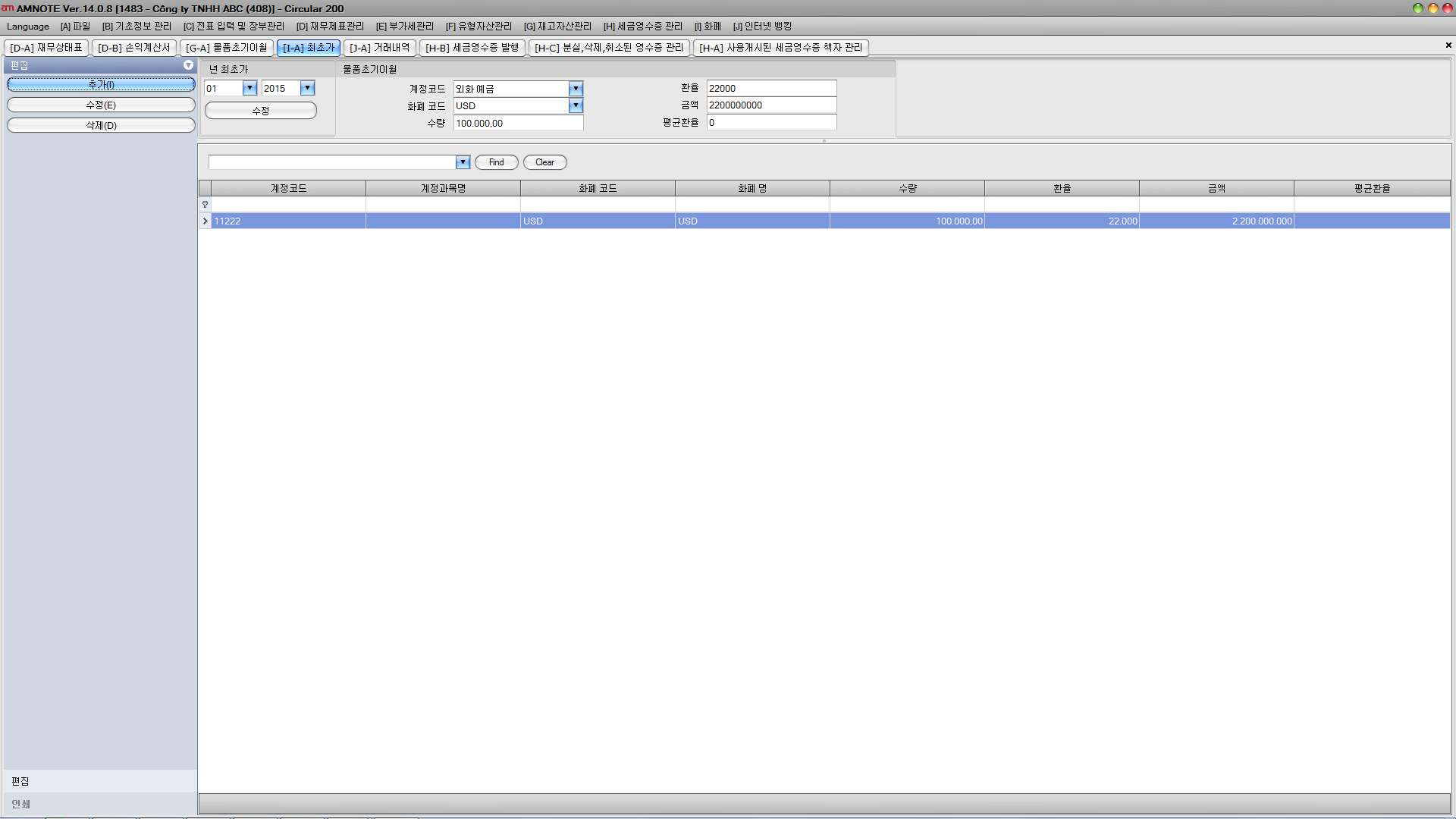Switch to the [G-A] 물품초기이월 tab
The width and height of the screenshot is (1456, 819).
click(227, 48)
